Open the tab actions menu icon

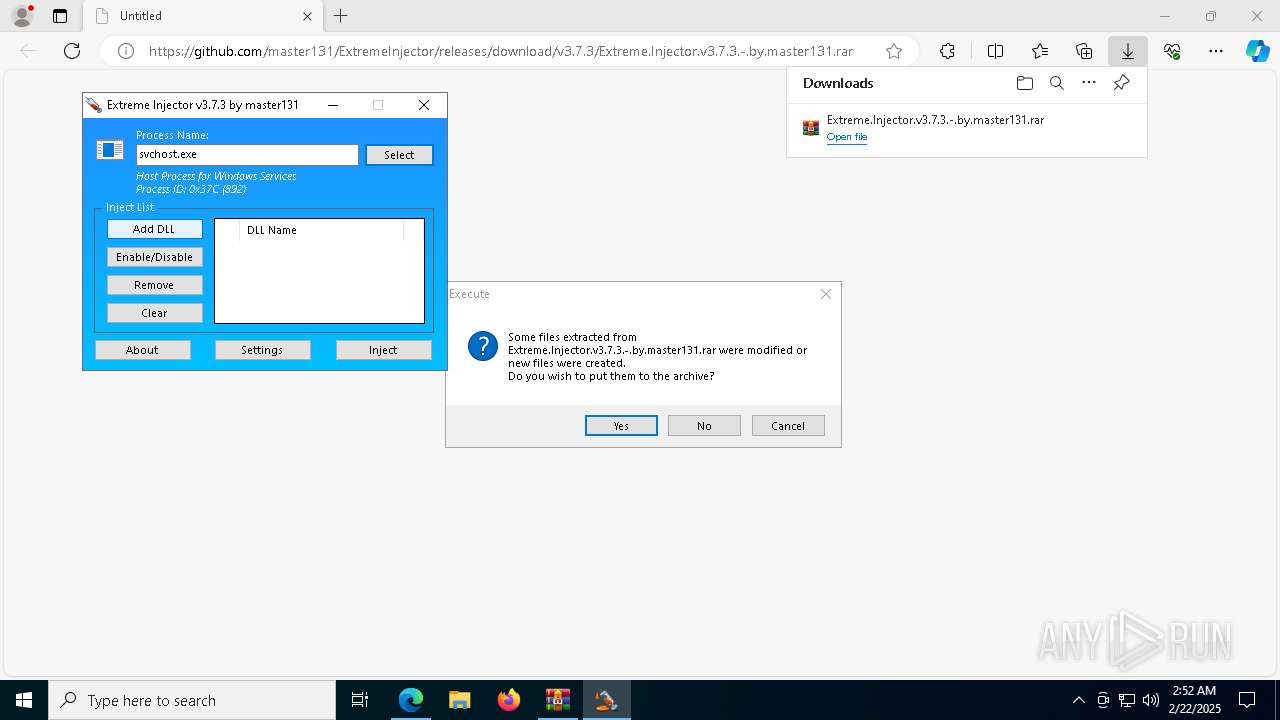click(x=60, y=16)
